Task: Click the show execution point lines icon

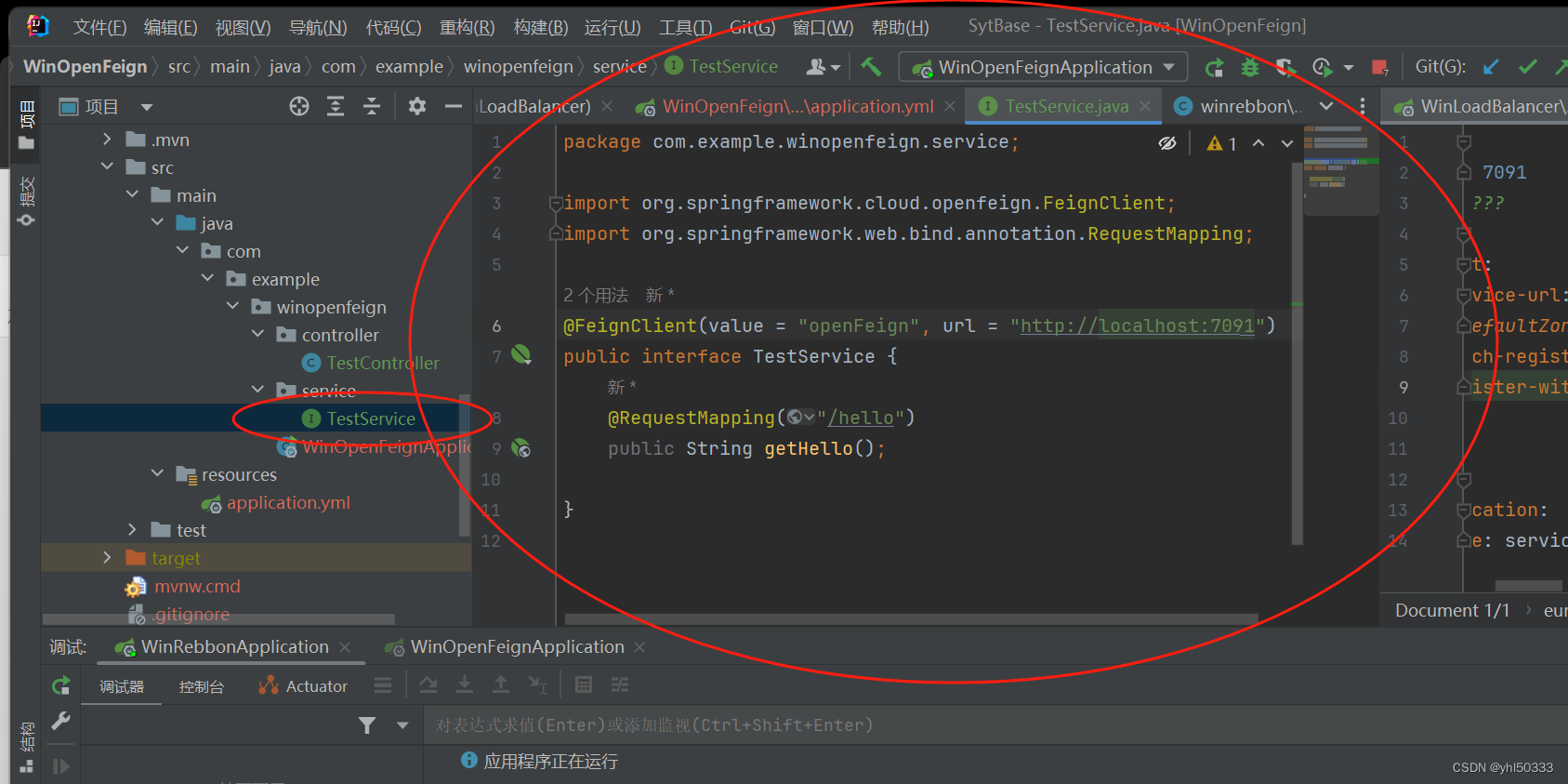Action: point(383,685)
